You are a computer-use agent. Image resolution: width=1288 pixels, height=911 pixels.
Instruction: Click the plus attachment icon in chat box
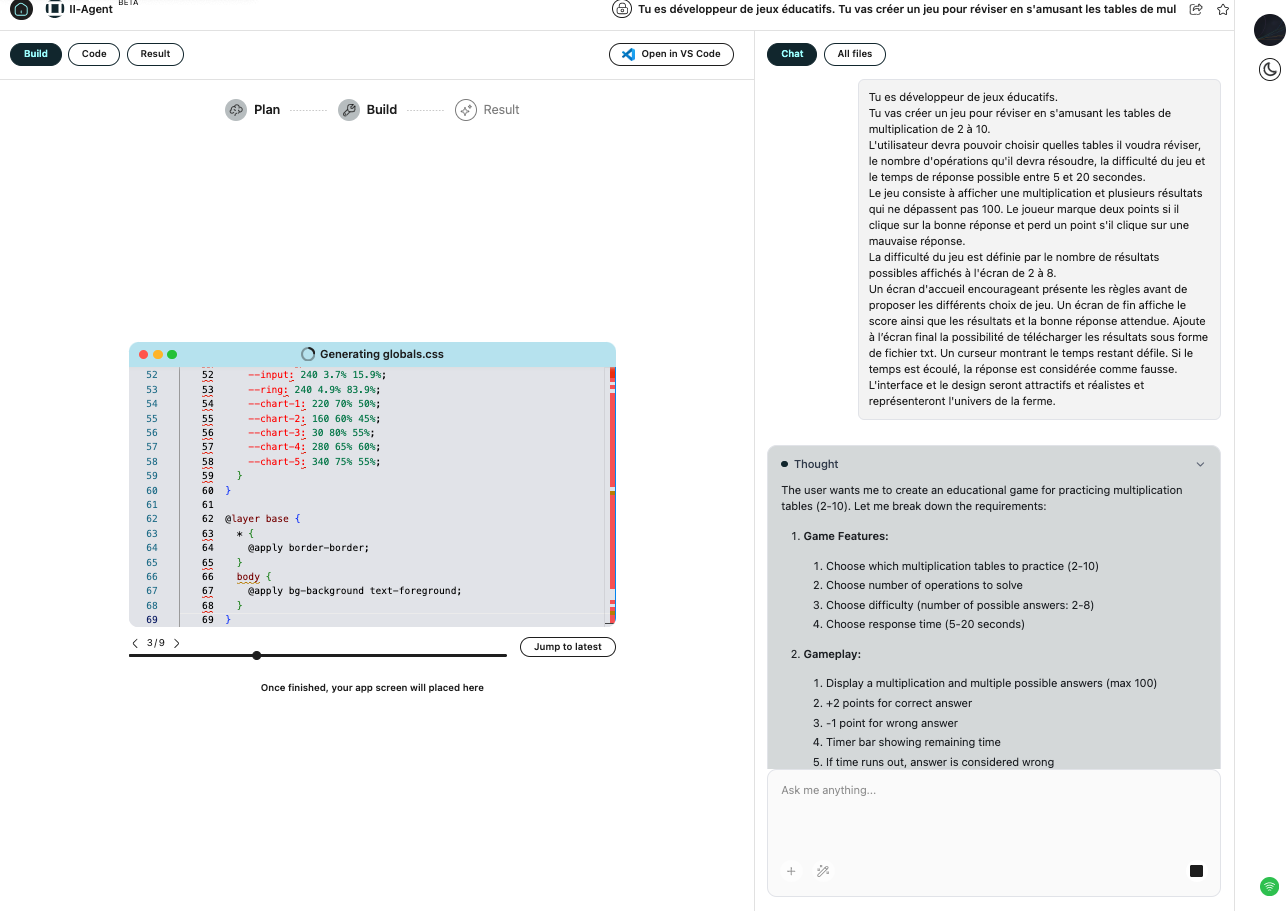point(791,871)
